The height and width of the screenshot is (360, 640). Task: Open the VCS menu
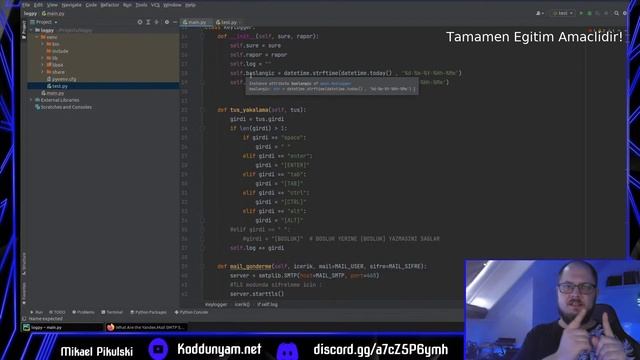(156, 5)
